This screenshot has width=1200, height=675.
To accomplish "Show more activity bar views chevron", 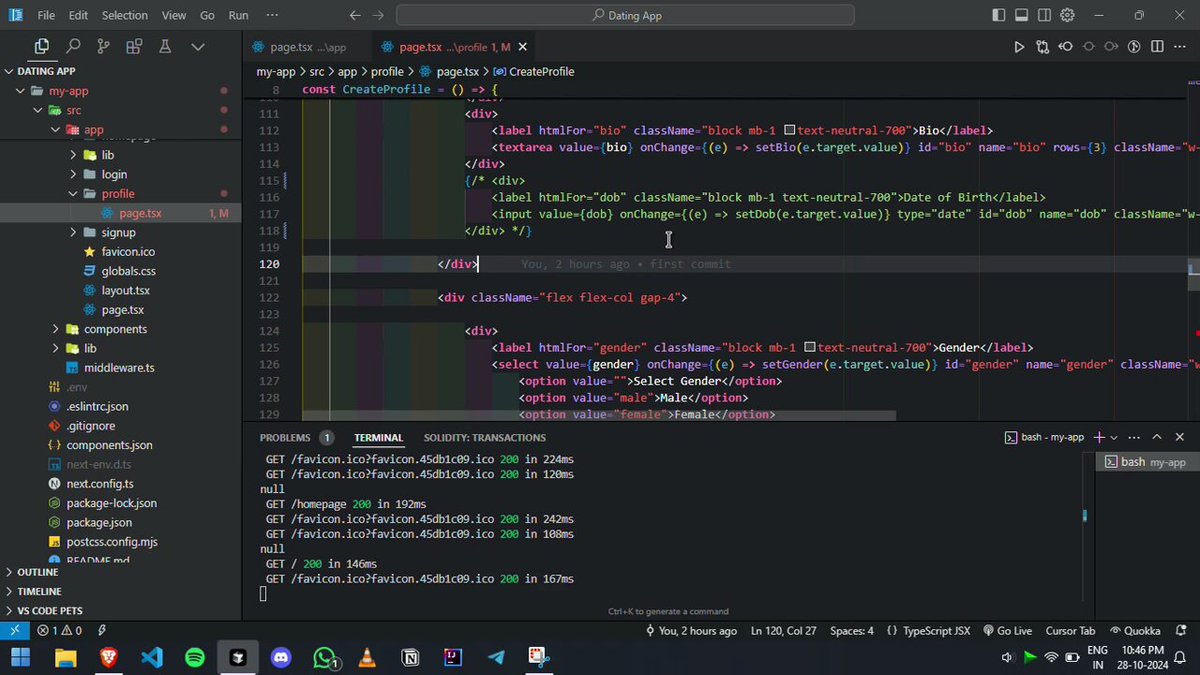I will coord(197,46).
